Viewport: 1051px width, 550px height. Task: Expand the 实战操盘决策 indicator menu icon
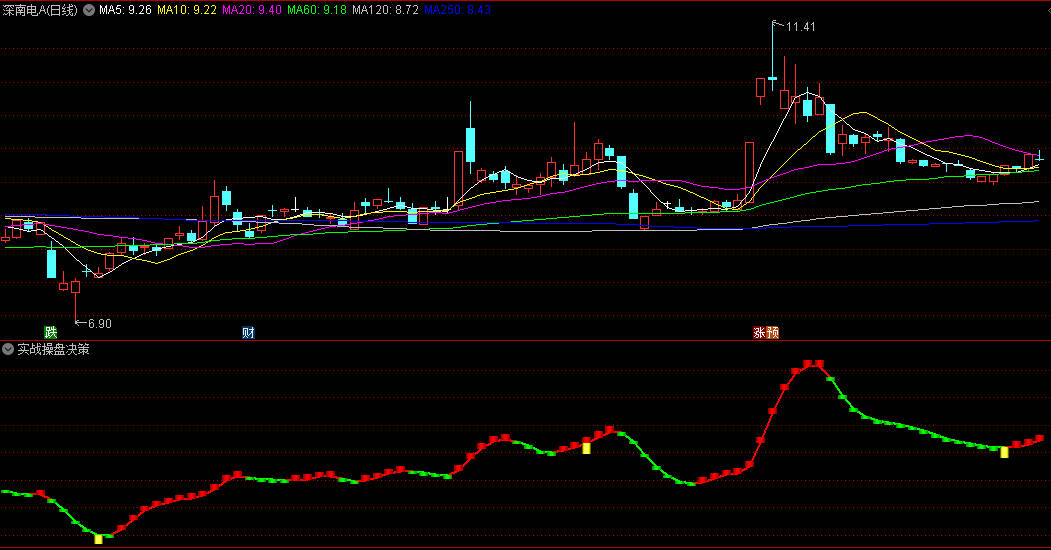(x=8, y=349)
